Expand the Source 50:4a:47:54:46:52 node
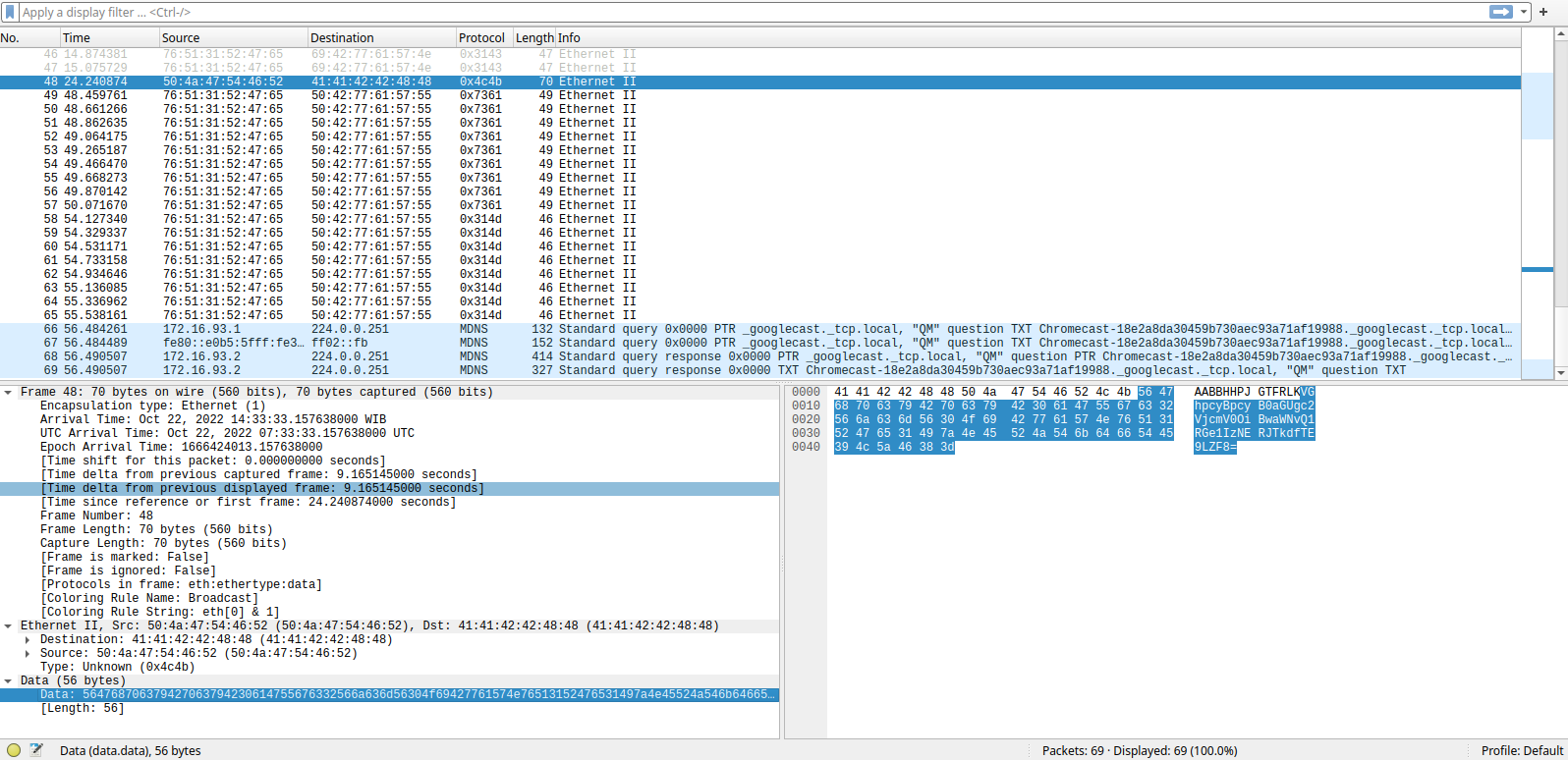This screenshot has width=1568, height=760. [x=28, y=654]
